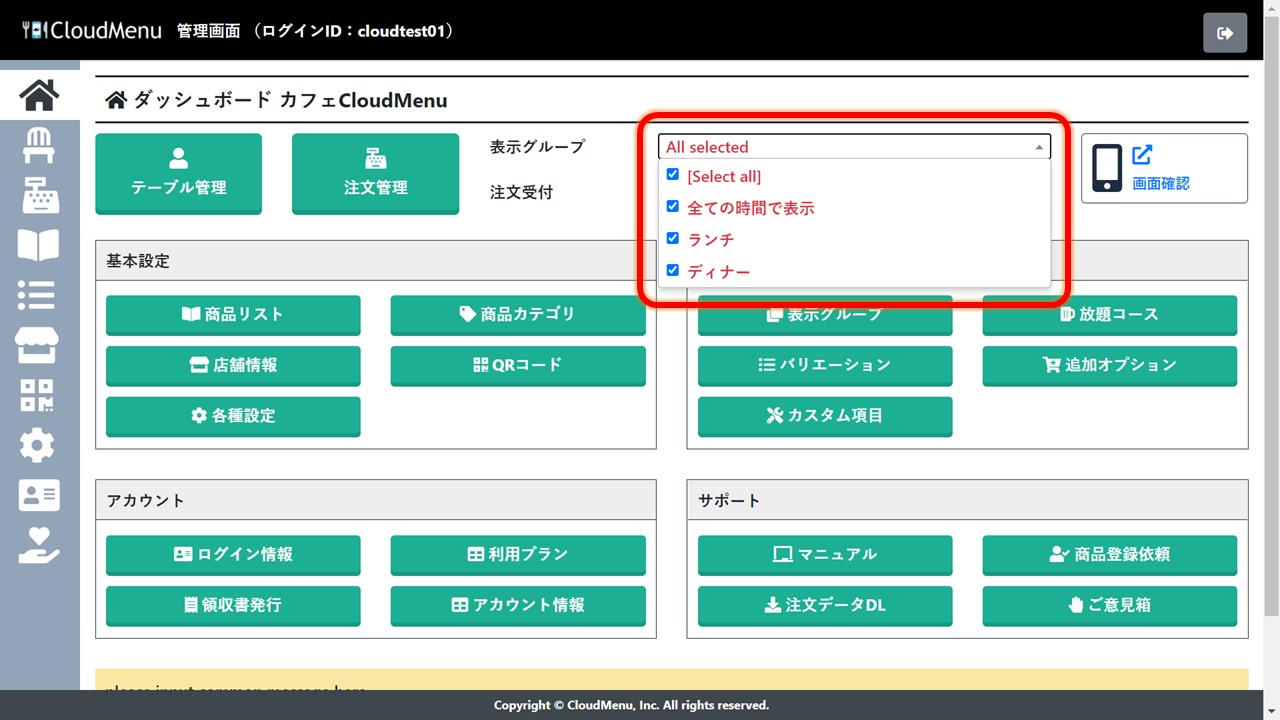Click the CloudMenu logo in the header

click(92, 30)
